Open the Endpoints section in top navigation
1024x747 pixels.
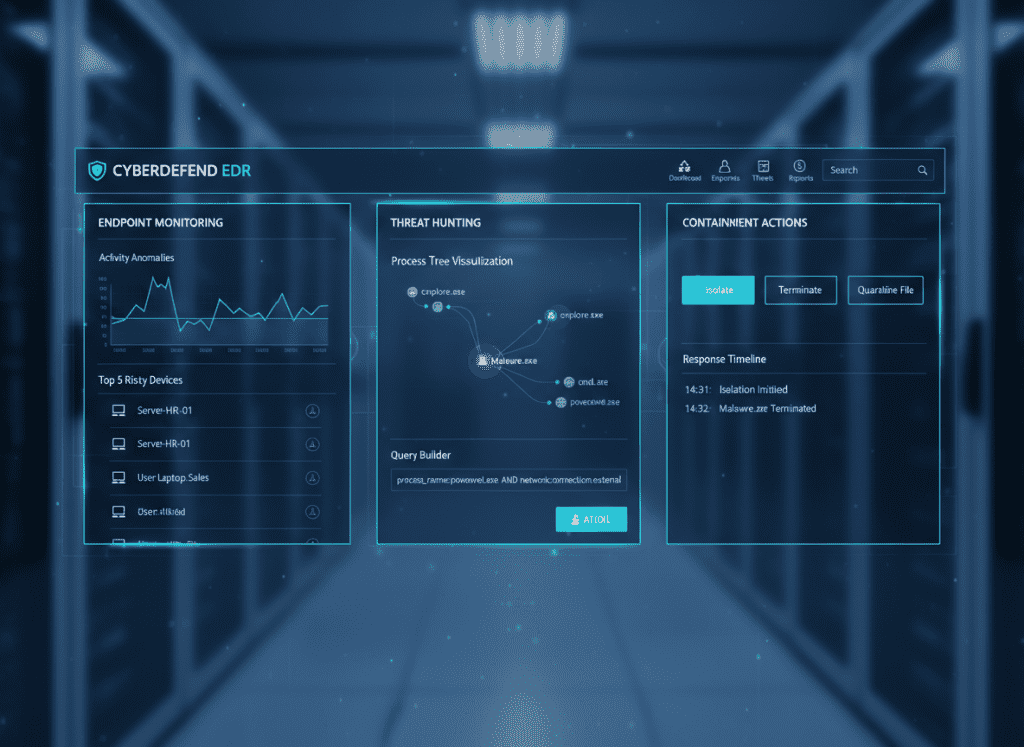coord(724,169)
